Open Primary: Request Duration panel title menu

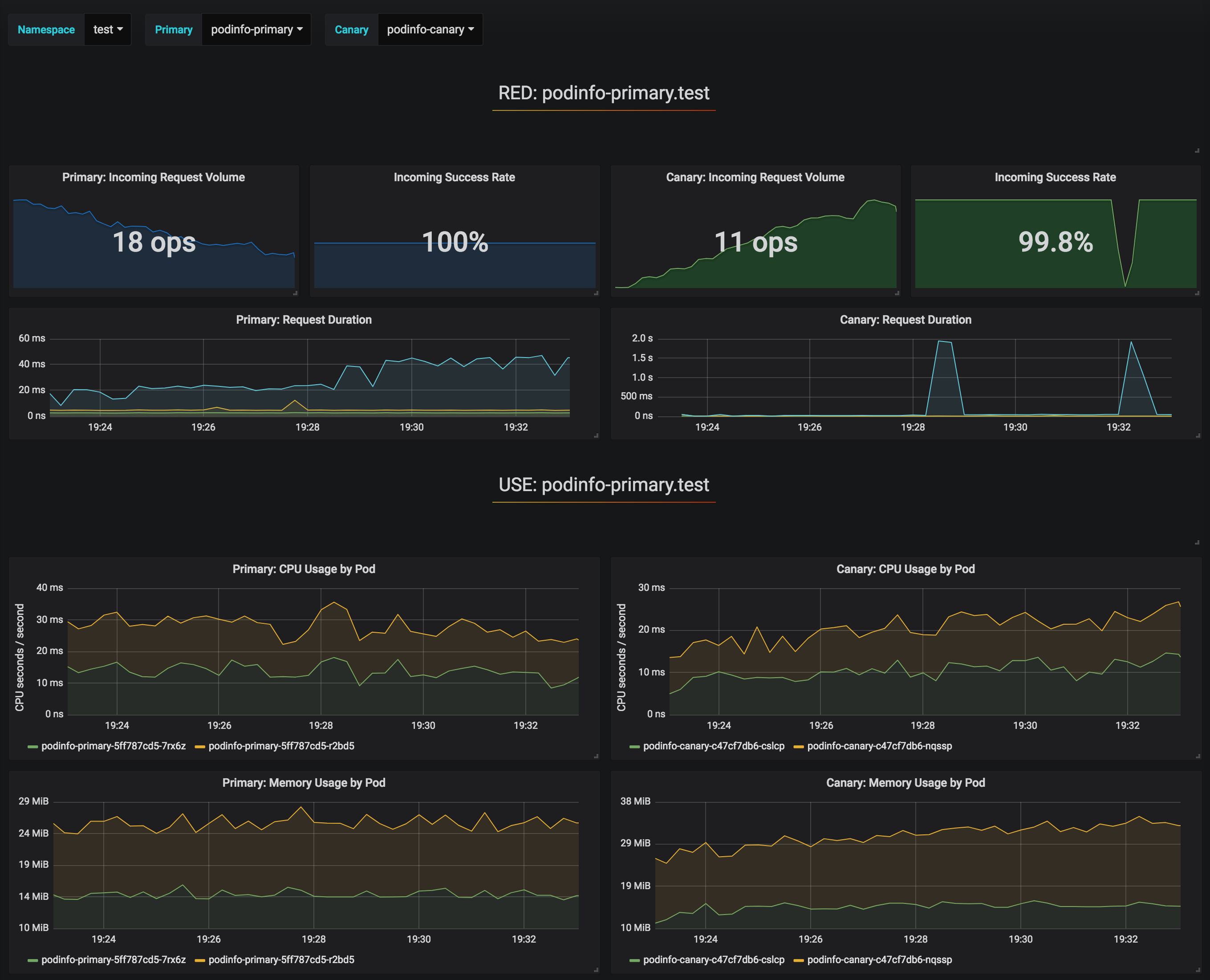(x=304, y=320)
